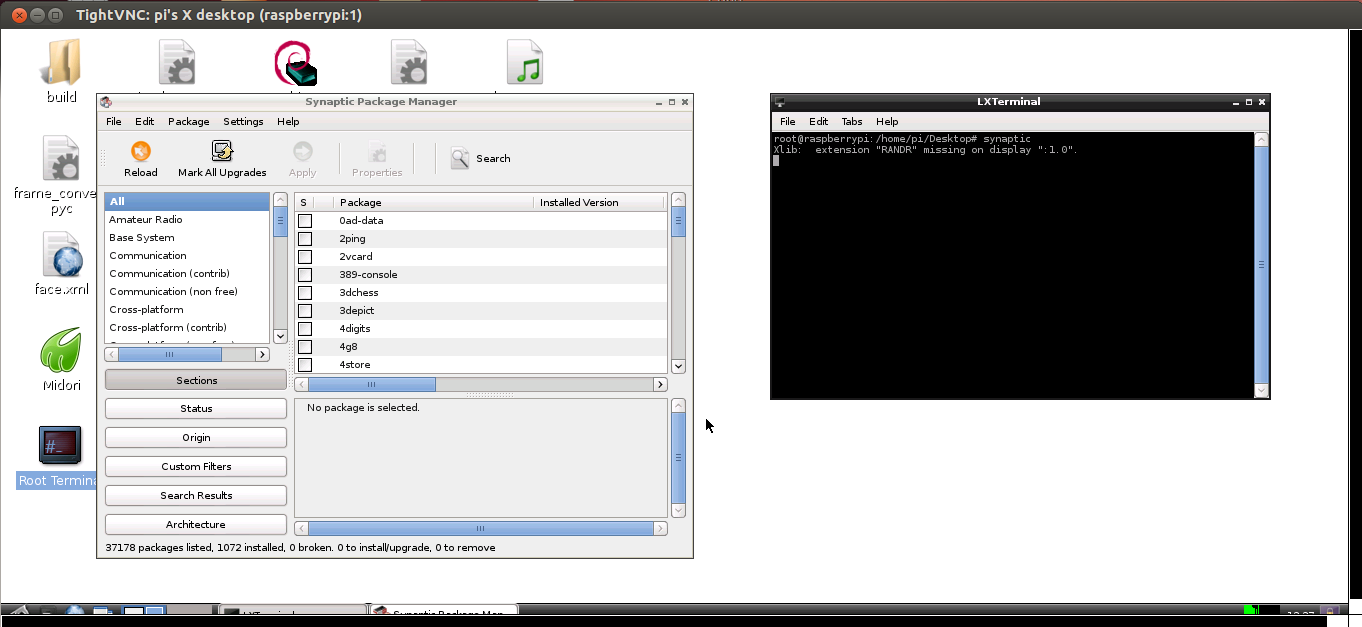Click package list scrollbar down arrow

click(x=679, y=367)
